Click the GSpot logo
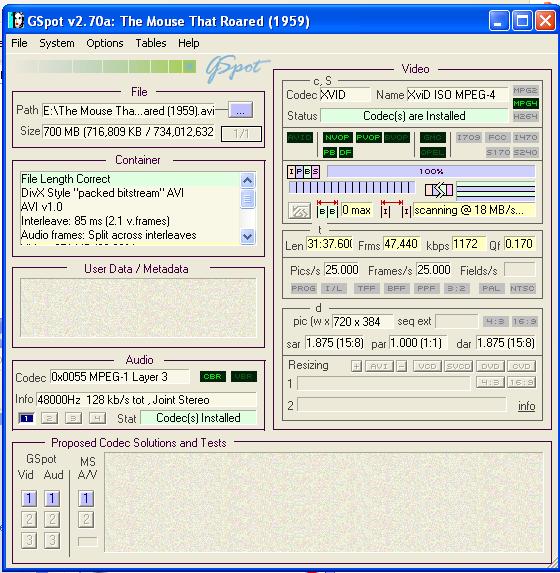 click(237, 68)
